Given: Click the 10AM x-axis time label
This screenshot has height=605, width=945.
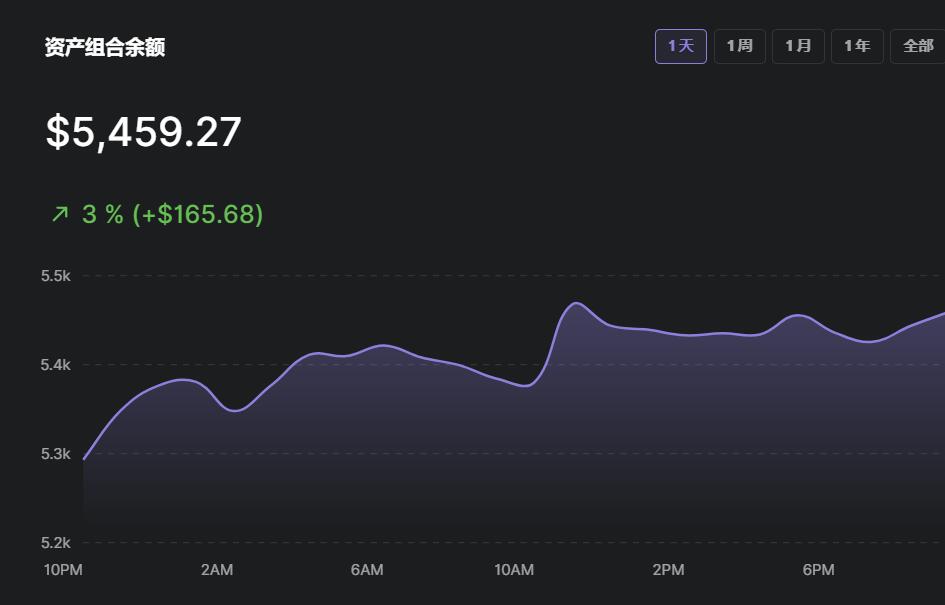Looking at the screenshot, I should pyautogui.click(x=514, y=570).
